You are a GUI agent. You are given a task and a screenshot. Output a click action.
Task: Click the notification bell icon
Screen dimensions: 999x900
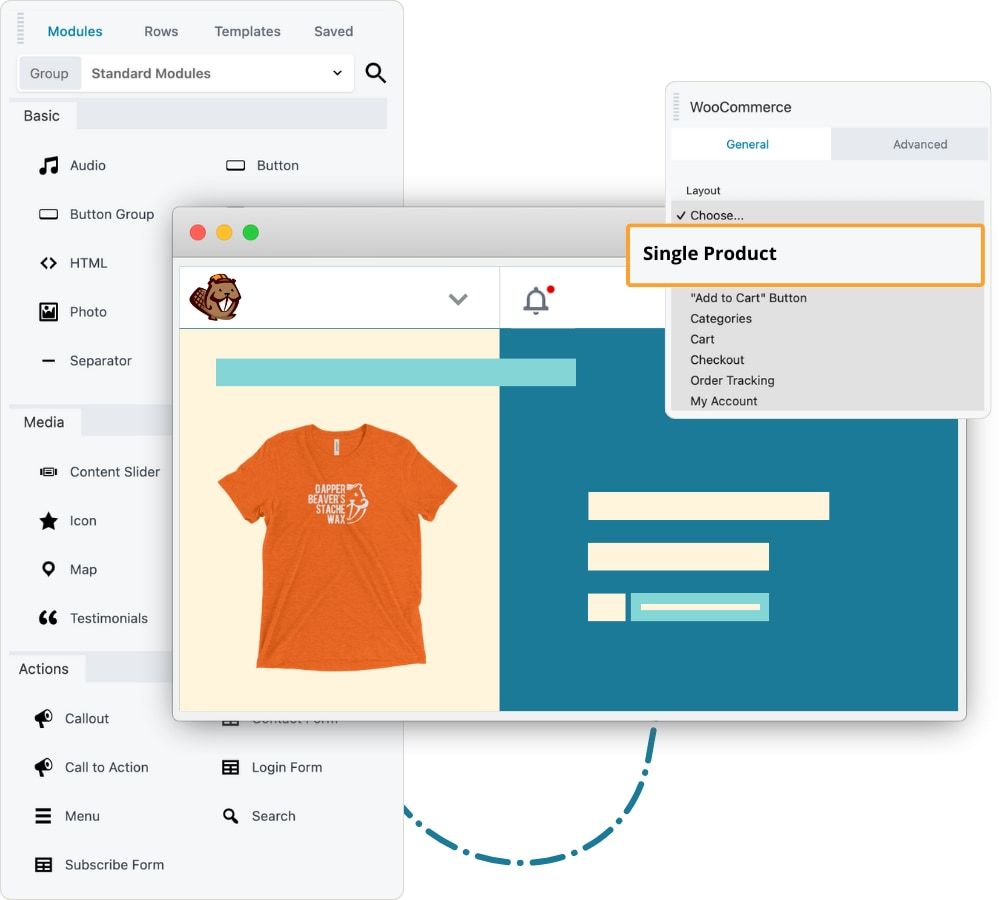(x=538, y=299)
